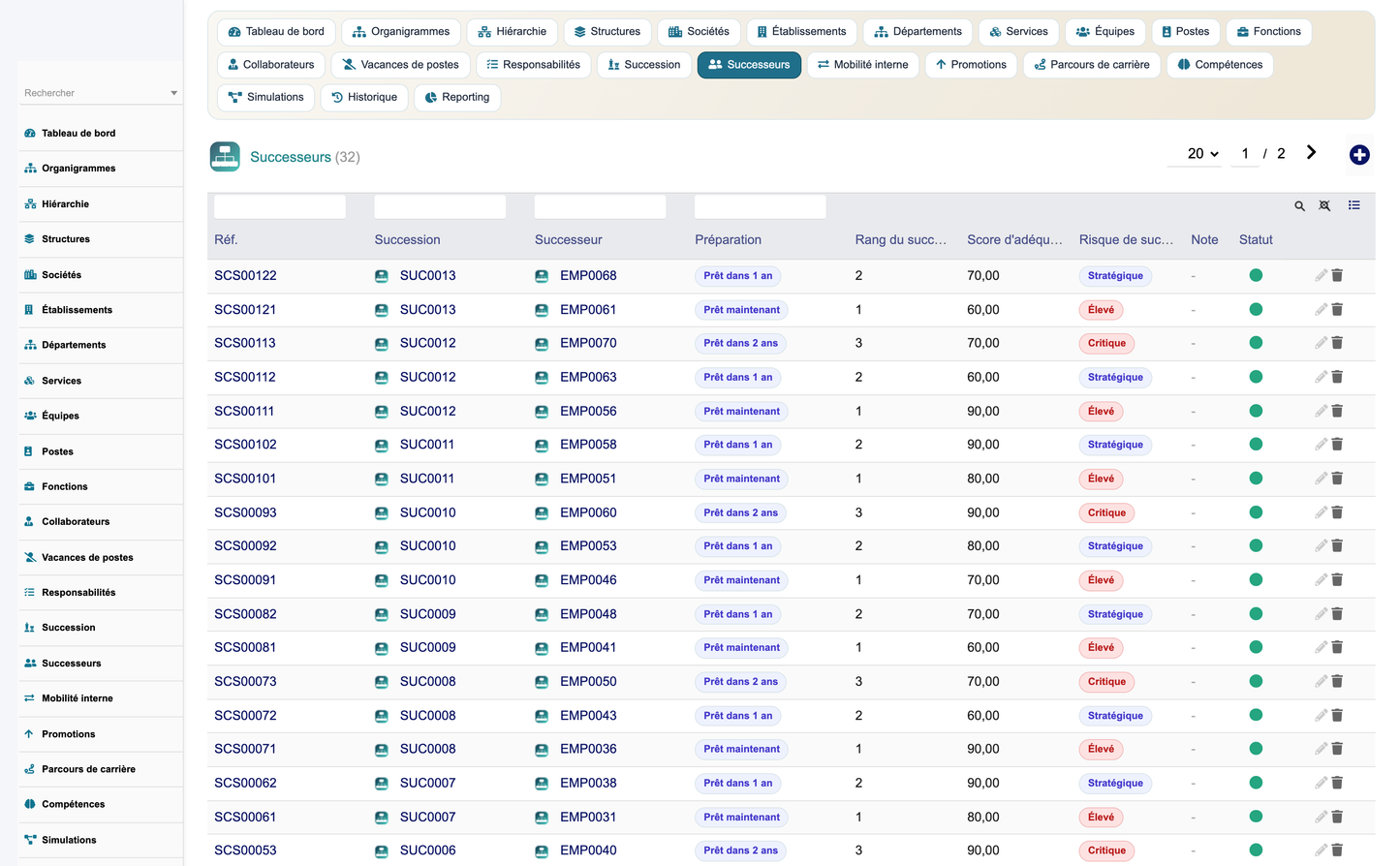Focus the Successeur column filter field
This screenshot has height=866, width=1400.
click(601, 206)
